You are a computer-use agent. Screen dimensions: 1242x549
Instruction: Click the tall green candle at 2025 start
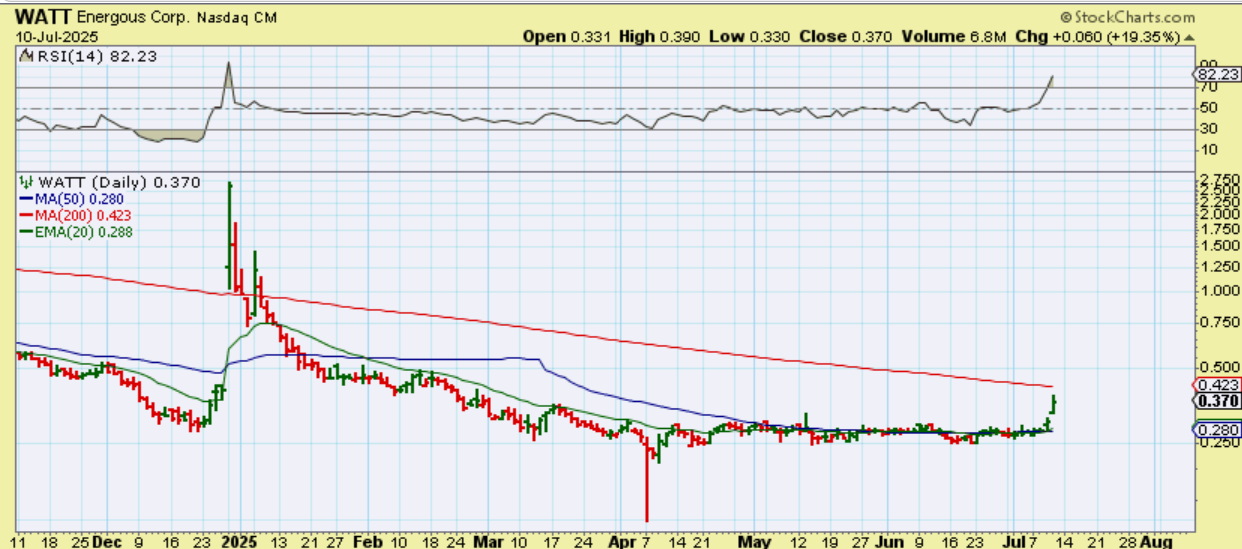click(x=230, y=230)
